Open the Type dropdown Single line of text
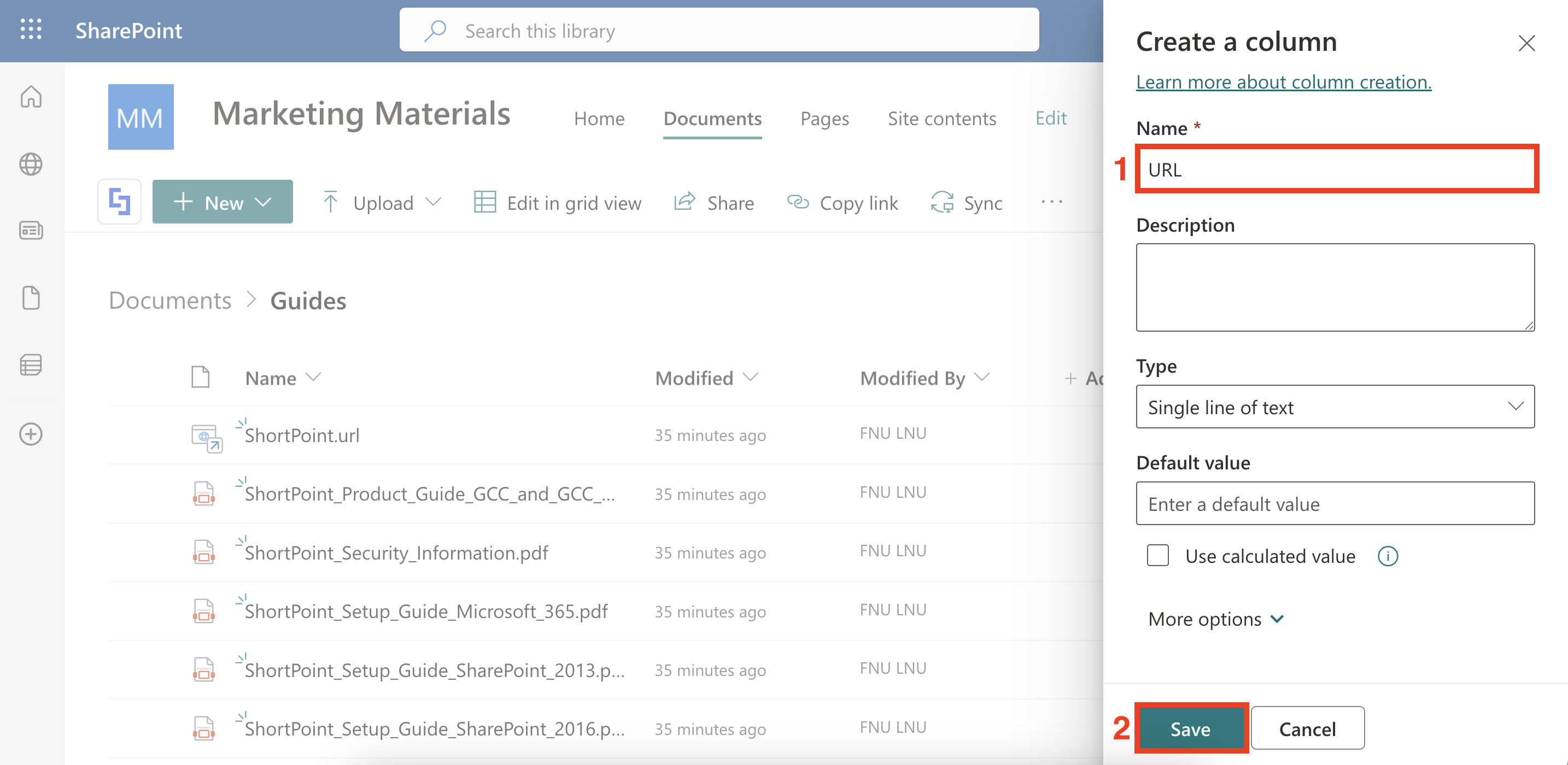Viewport: 1568px width, 765px height. coord(1334,407)
